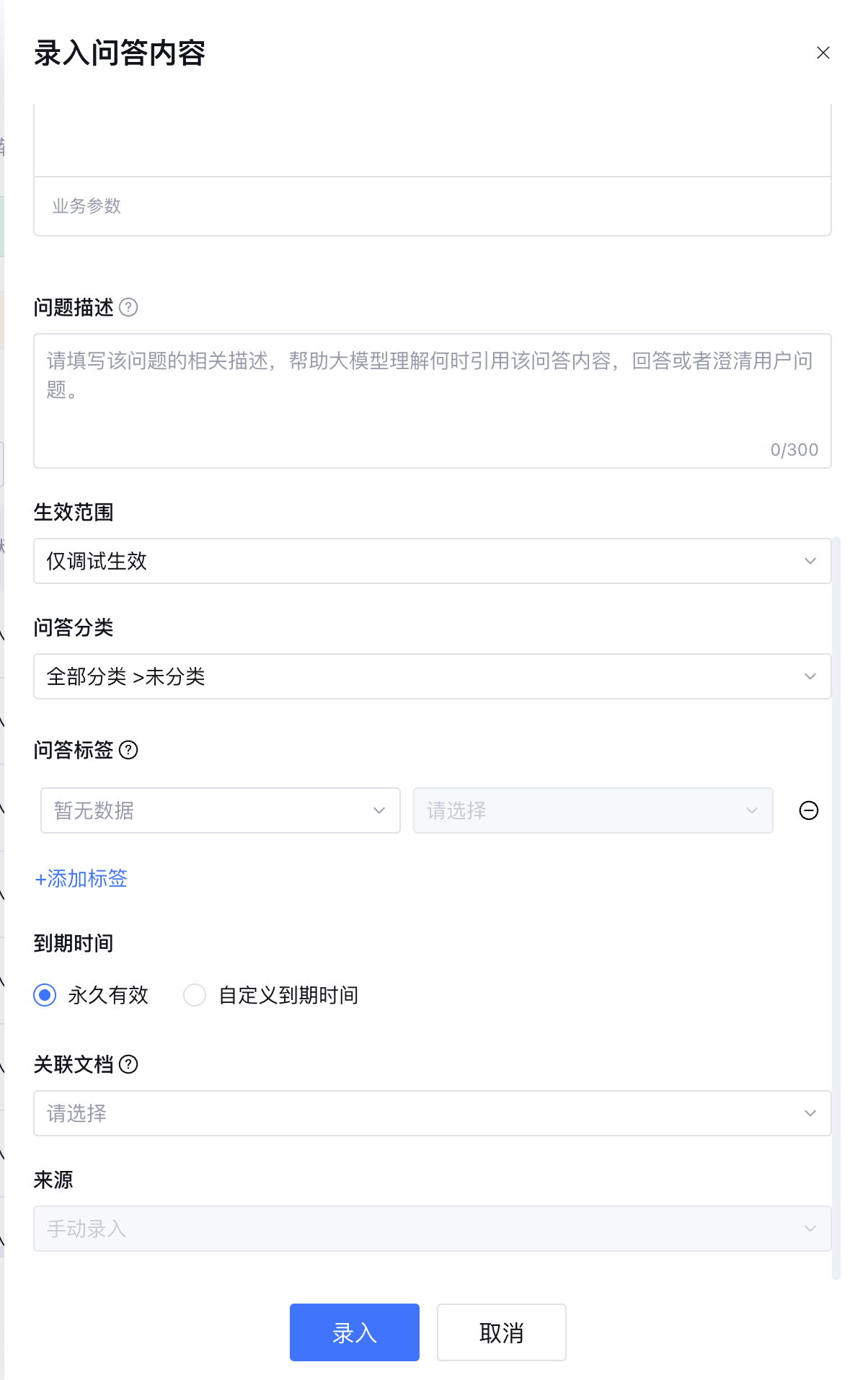This screenshot has width=868, height=1380.
Task: Click the help icon beside 问题描述
Action: pyautogui.click(x=128, y=308)
